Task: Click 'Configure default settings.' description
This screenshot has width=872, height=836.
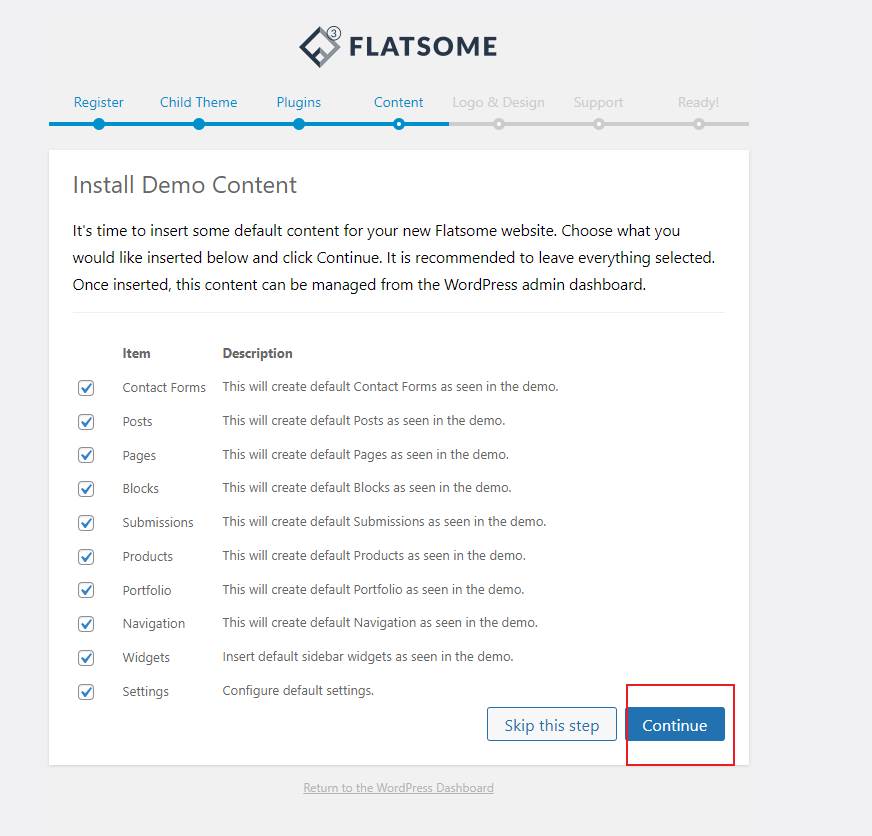Action: [298, 690]
